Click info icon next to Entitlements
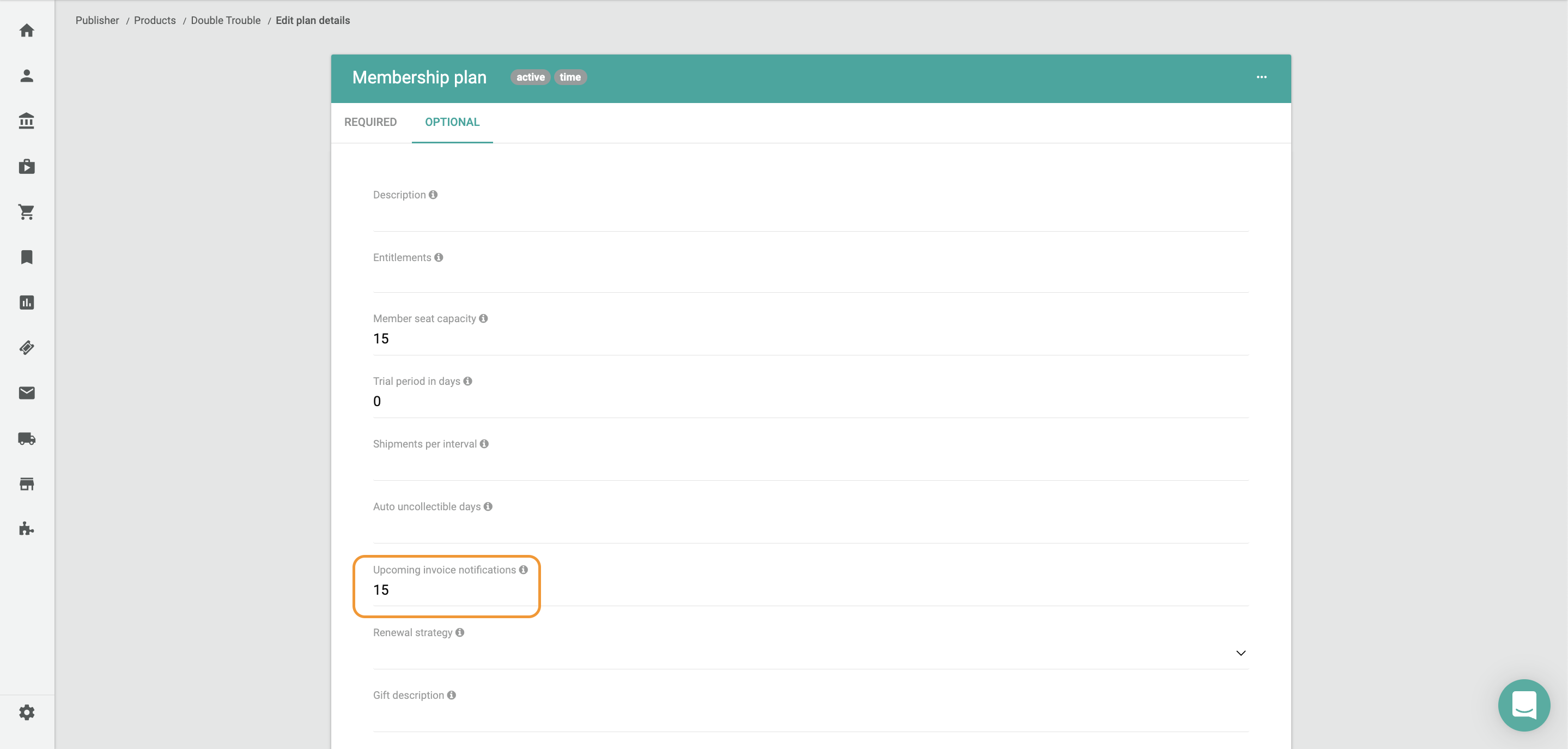This screenshot has width=1568, height=749. pos(438,258)
